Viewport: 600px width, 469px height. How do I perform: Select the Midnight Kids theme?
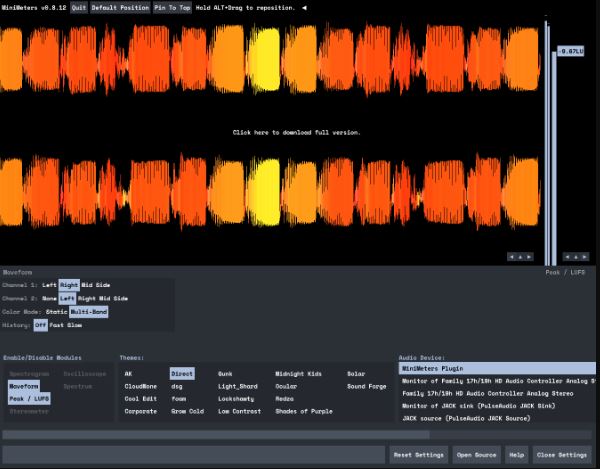coord(298,374)
